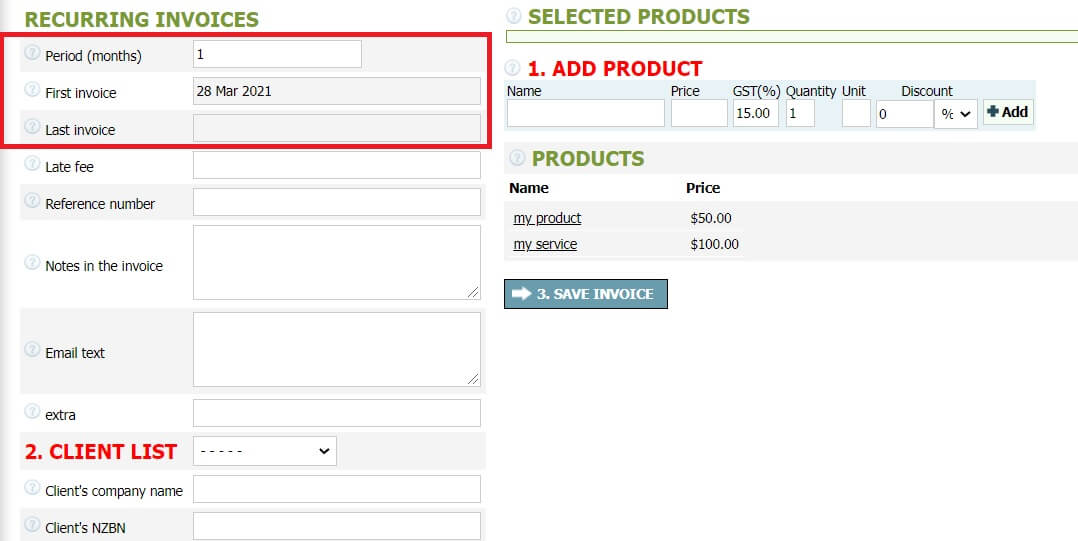Click the 3. Save Invoice button

pos(586,294)
